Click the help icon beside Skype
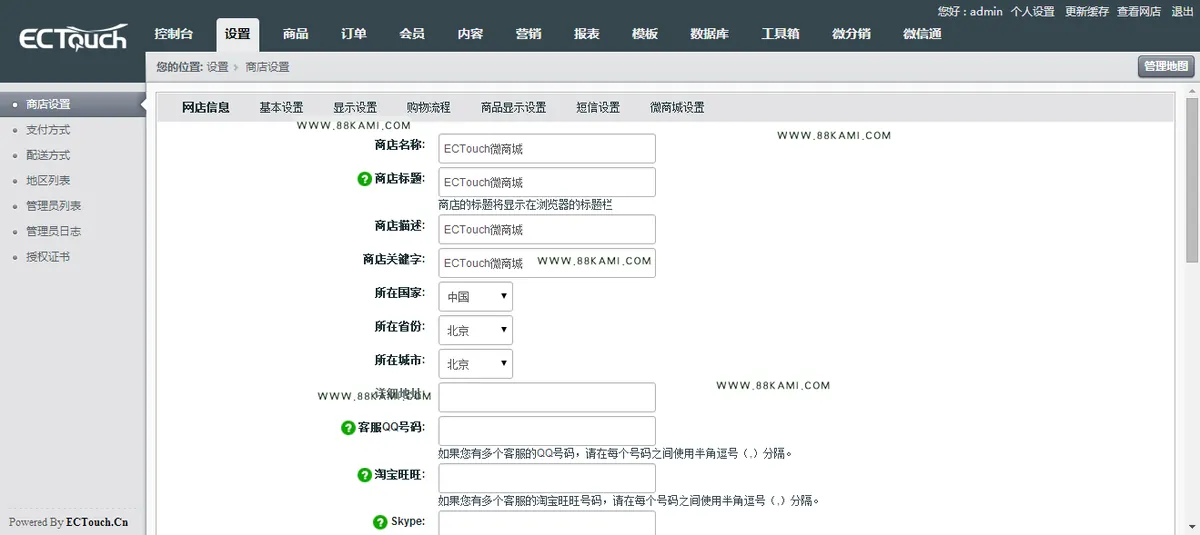 point(380,522)
